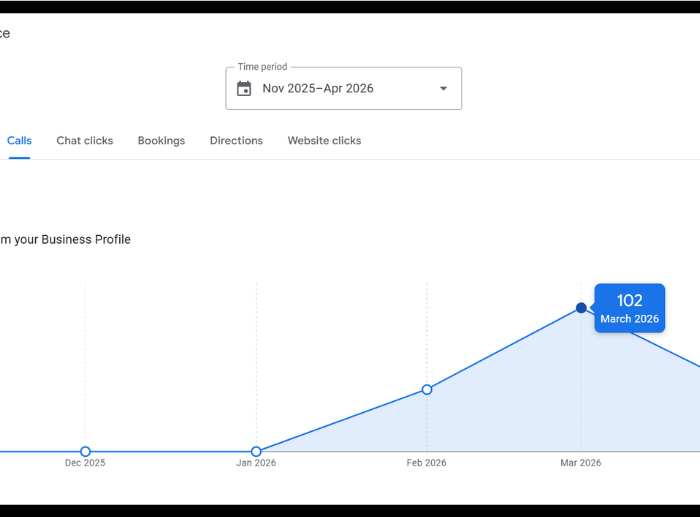Click the Feb 2026 axis label
This screenshot has width=700, height=517.
coord(427,463)
